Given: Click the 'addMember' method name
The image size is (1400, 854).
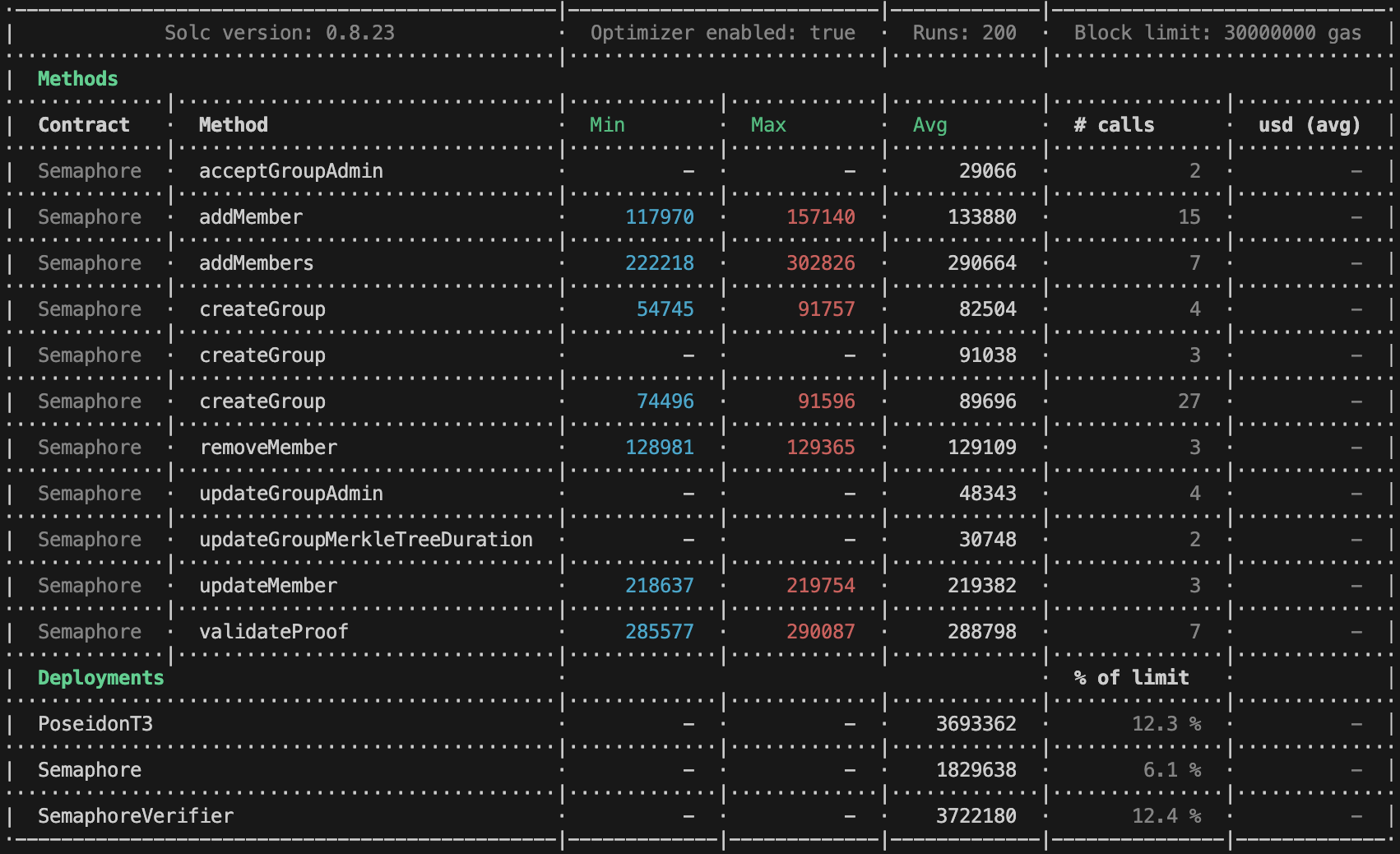Looking at the screenshot, I should 251,217.
